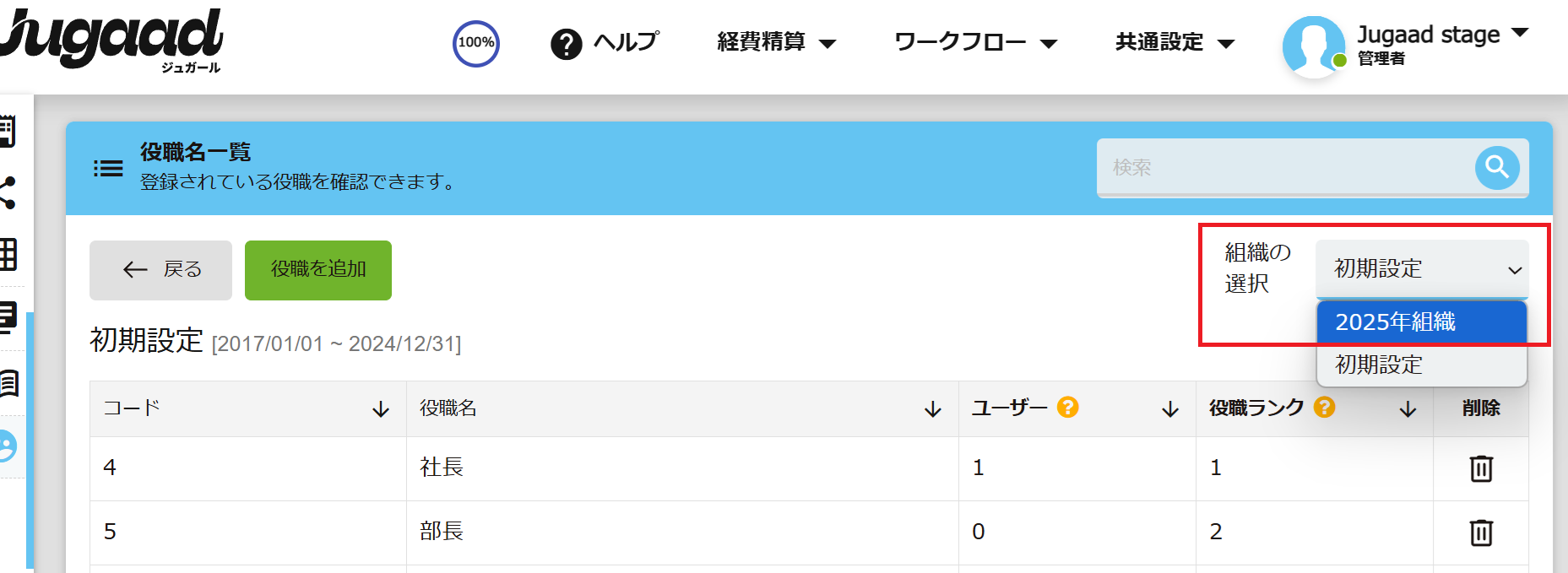Click the ユーザー column help icon

pos(1068,408)
